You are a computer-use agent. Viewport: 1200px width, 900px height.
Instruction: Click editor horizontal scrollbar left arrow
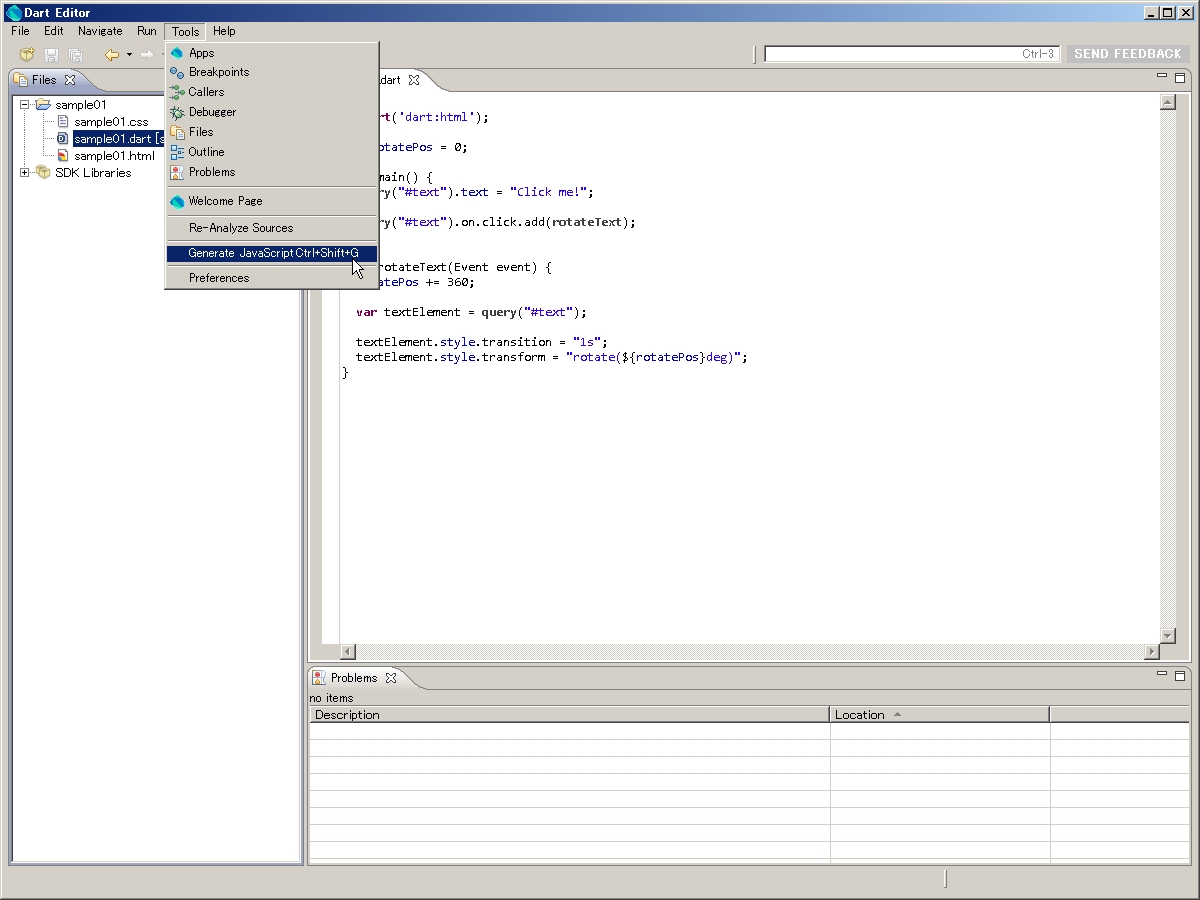[x=348, y=652]
